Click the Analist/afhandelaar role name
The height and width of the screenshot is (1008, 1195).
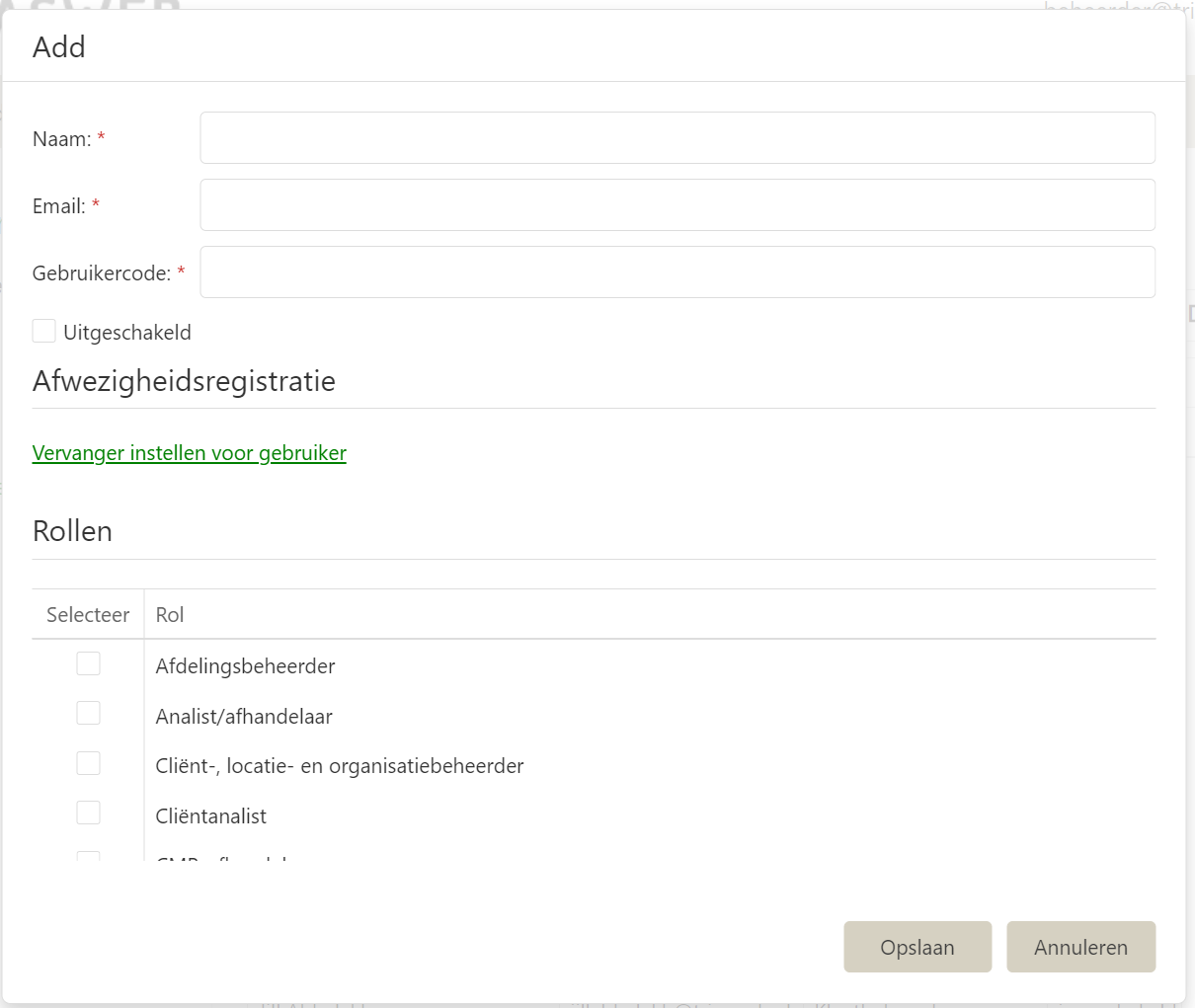point(244,717)
